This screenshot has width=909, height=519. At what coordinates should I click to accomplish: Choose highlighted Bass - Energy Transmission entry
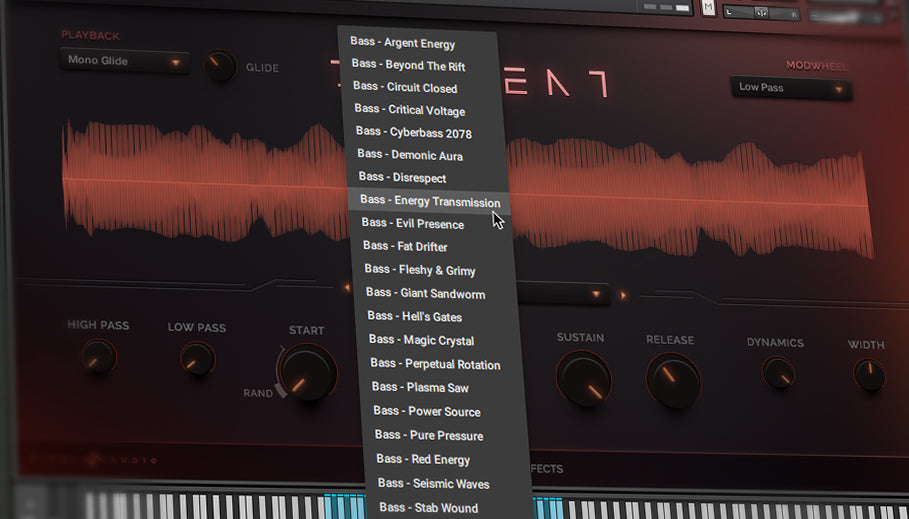tap(430, 201)
